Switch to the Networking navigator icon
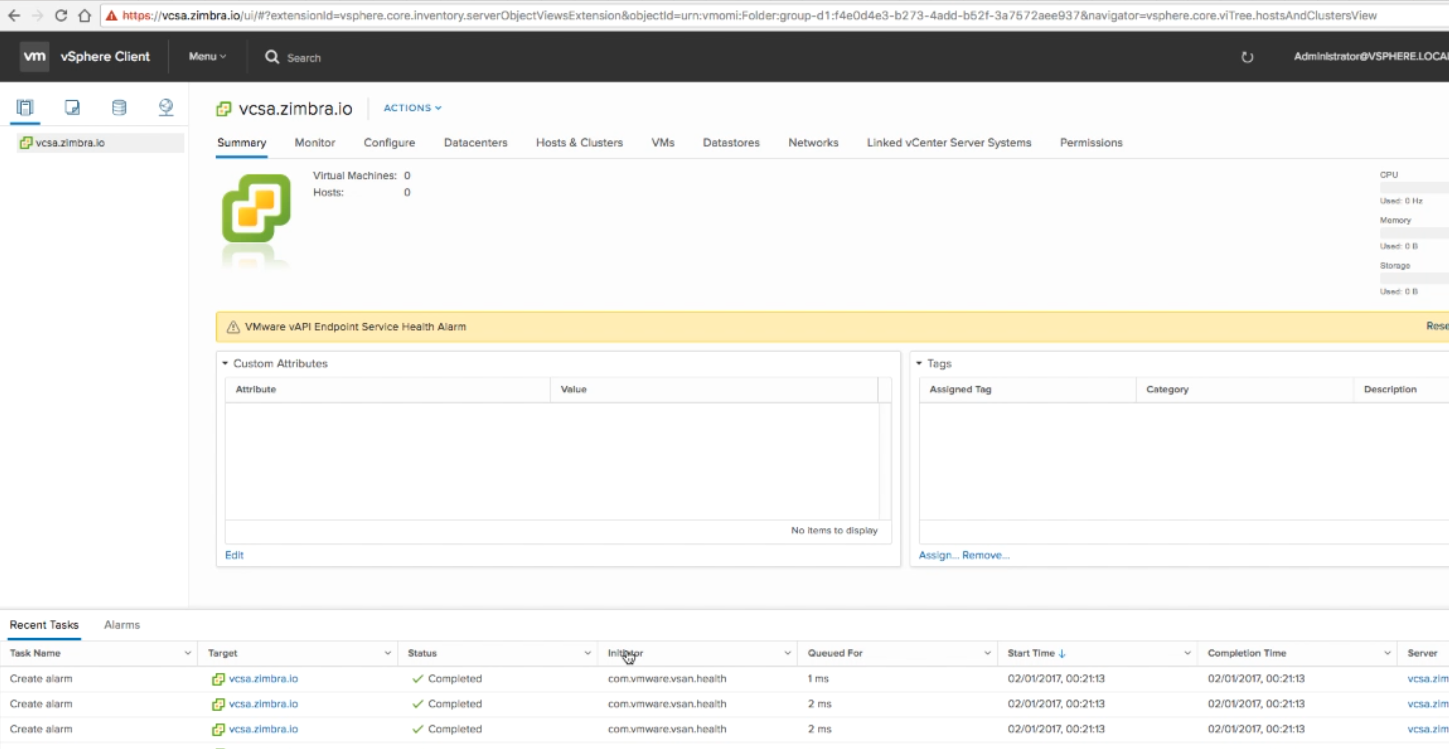 [x=166, y=108]
